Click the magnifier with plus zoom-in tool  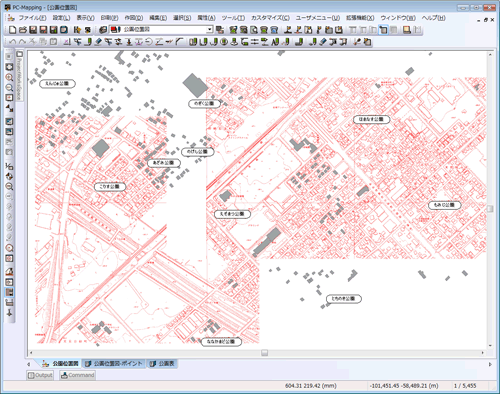pos(9,77)
